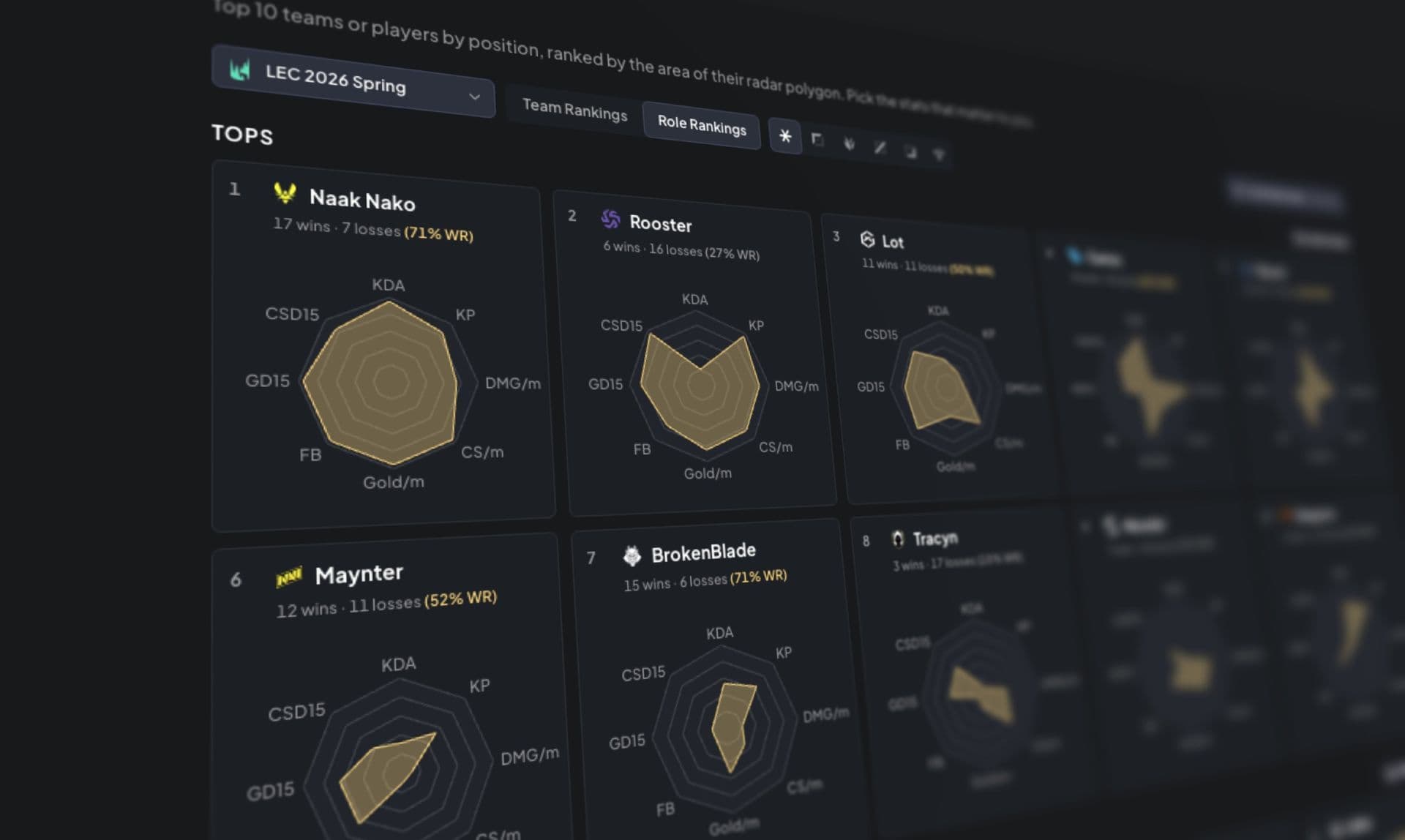Click the CSD15 label on Lot's radar

[880, 334]
